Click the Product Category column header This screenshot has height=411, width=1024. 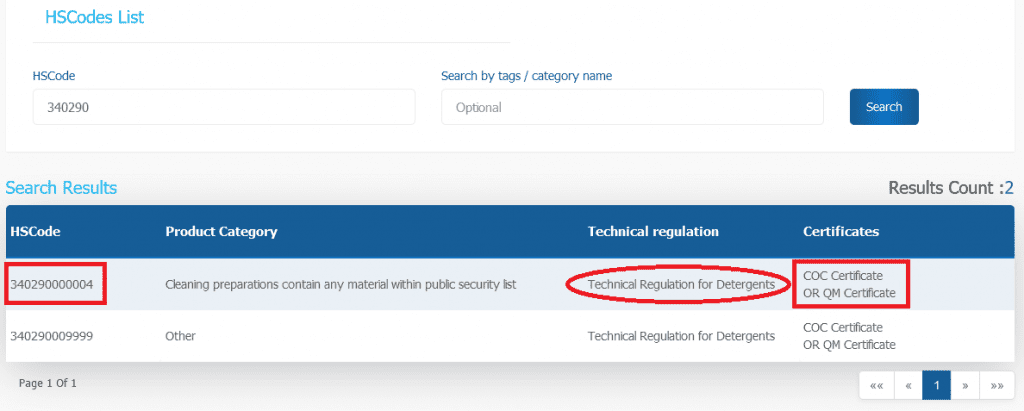click(x=221, y=231)
